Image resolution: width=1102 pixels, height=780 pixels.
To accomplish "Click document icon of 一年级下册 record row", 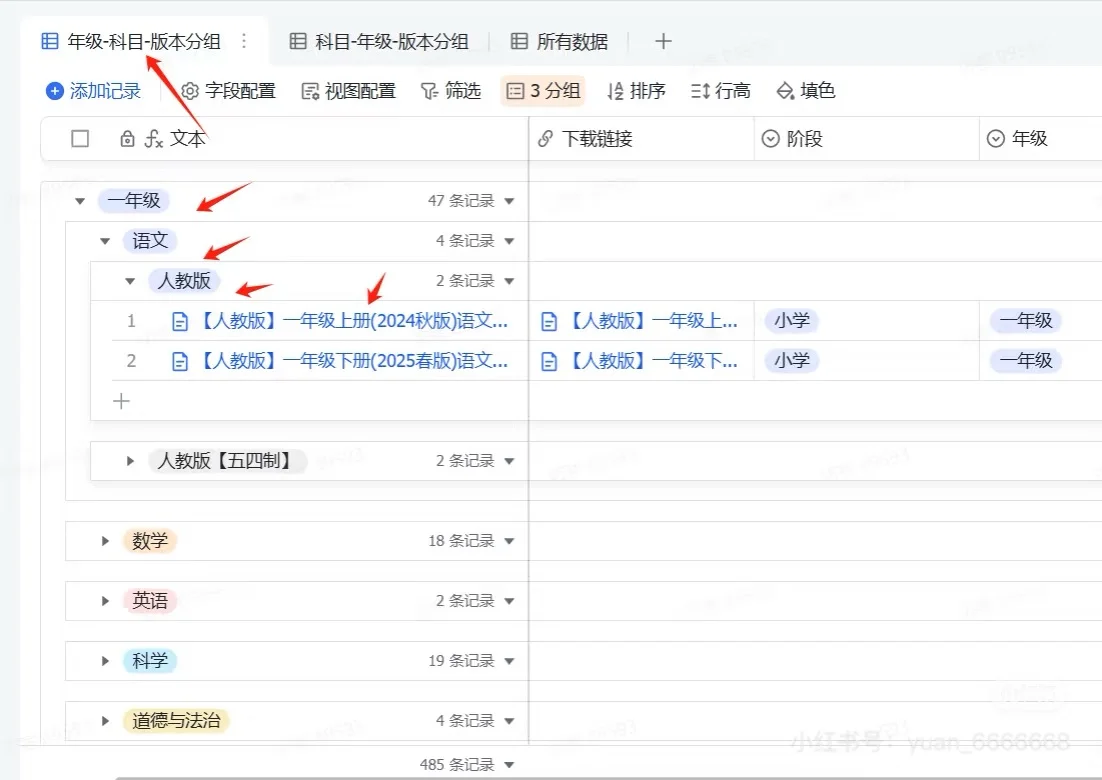I will tap(180, 362).
